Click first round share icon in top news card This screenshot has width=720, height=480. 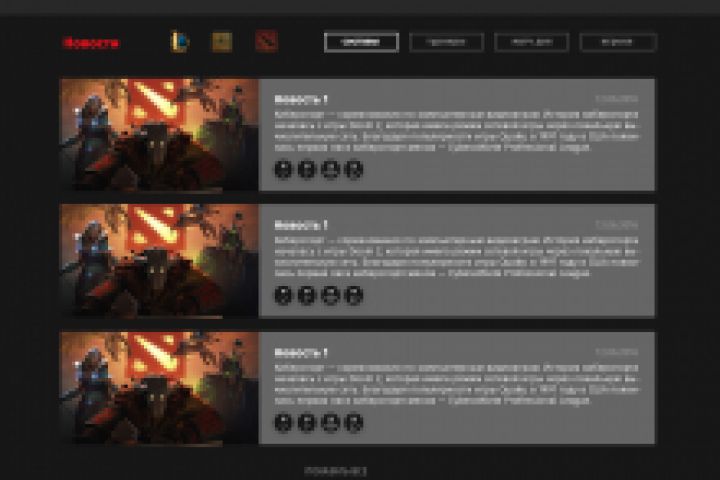[283, 169]
